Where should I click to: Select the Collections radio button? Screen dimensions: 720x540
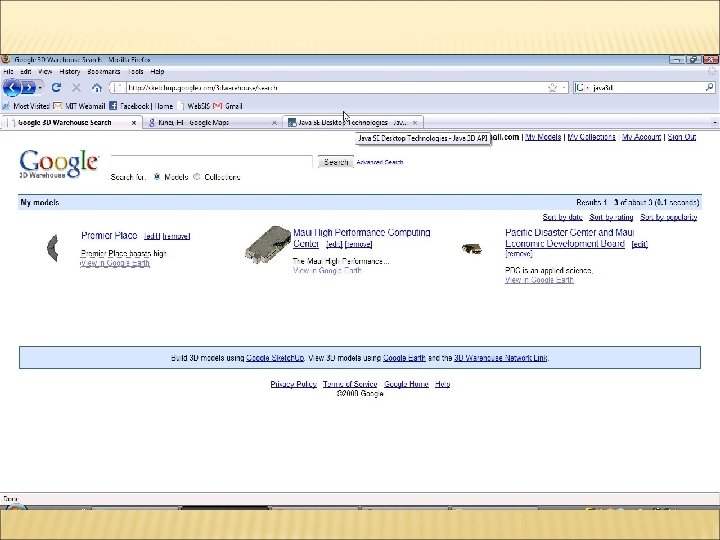pos(197,177)
